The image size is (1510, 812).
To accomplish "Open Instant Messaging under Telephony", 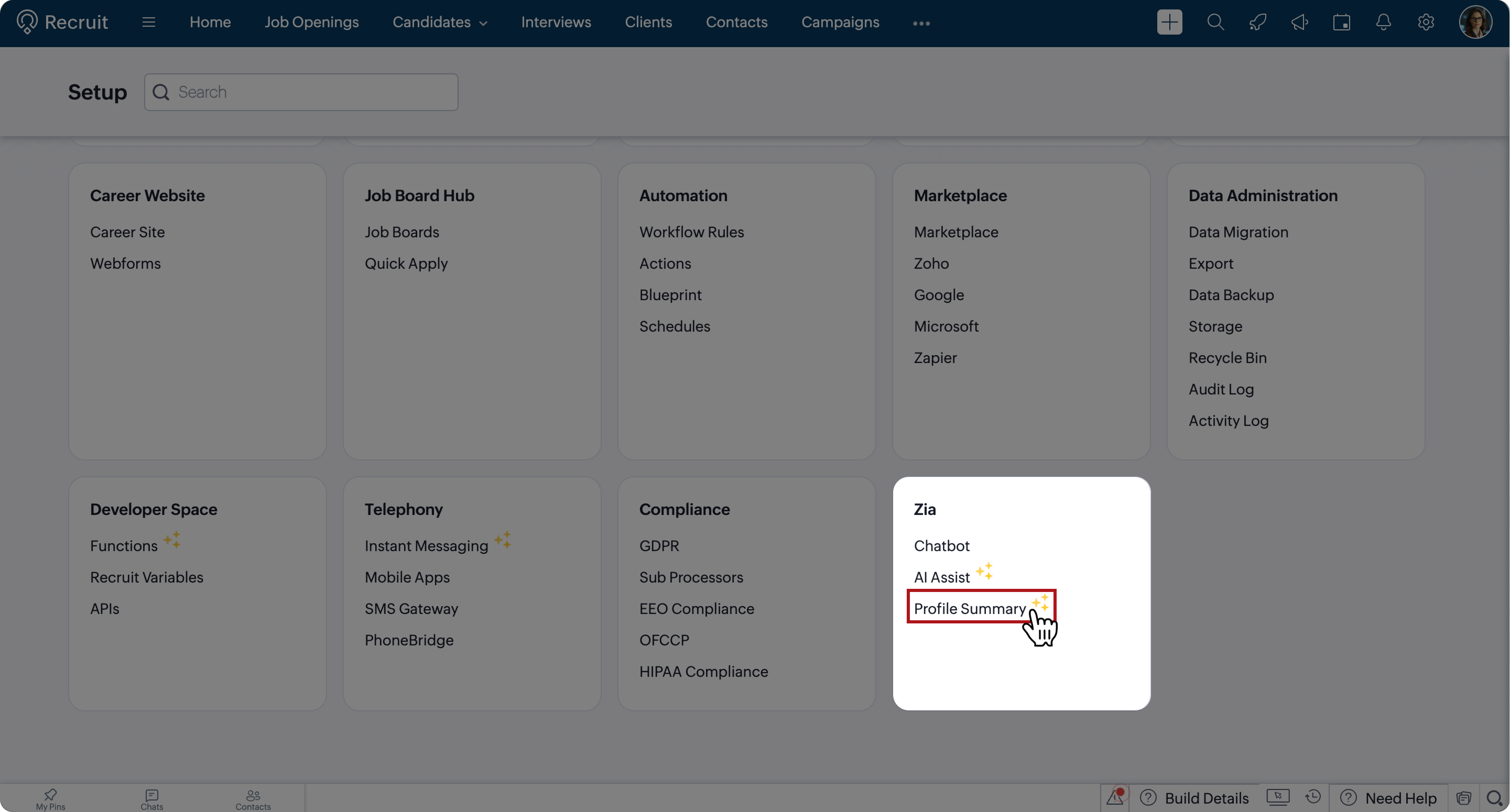I will pos(426,547).
